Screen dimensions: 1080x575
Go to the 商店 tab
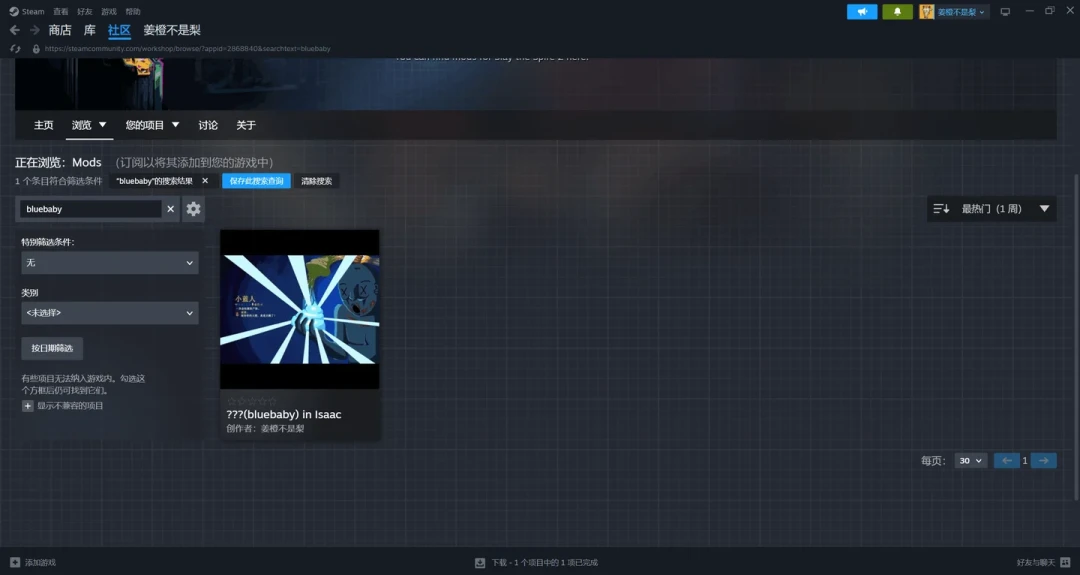pos(60,30)
